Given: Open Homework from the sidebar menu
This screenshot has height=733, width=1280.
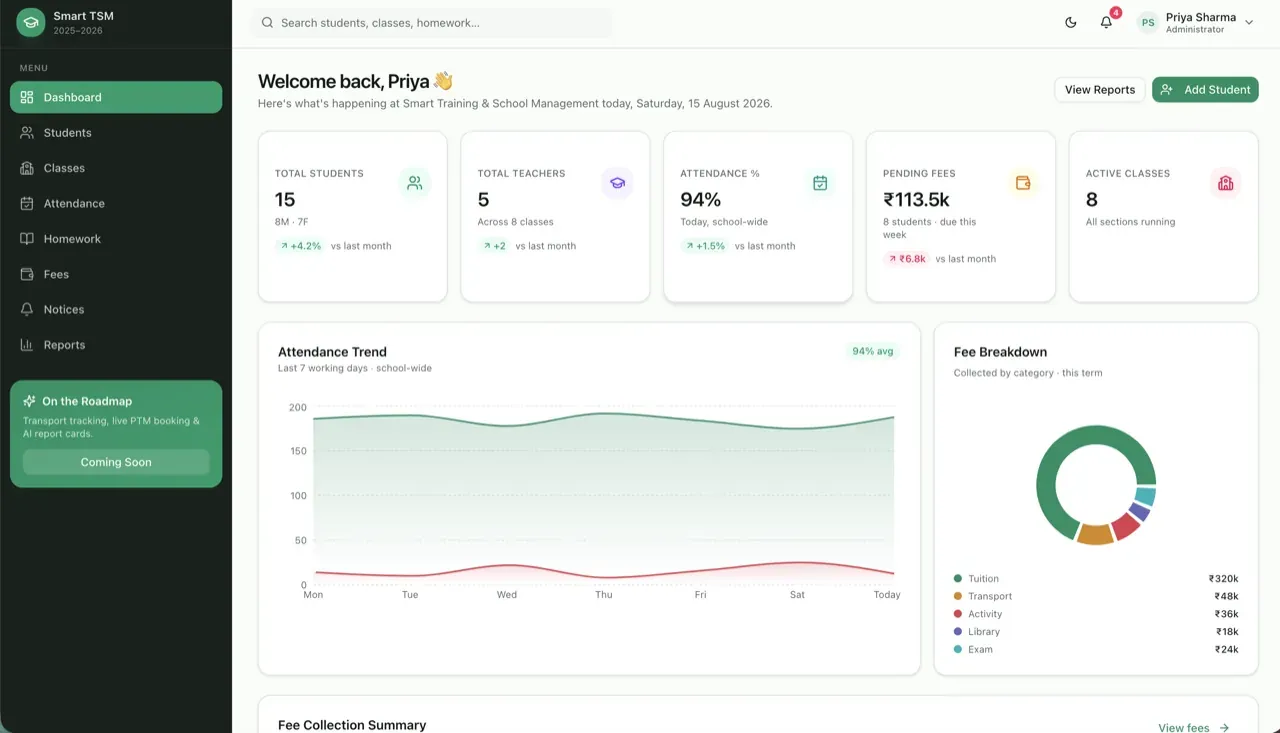Looking at the screenshot, I should [x=116, y=239].
